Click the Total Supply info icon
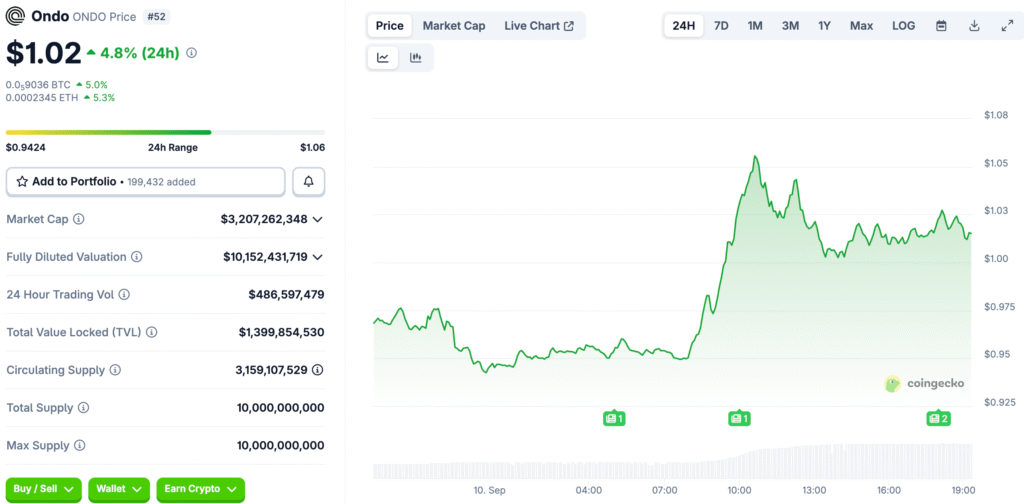Image resolution: width=1024 pixels, height=504 pixels. 84,408
